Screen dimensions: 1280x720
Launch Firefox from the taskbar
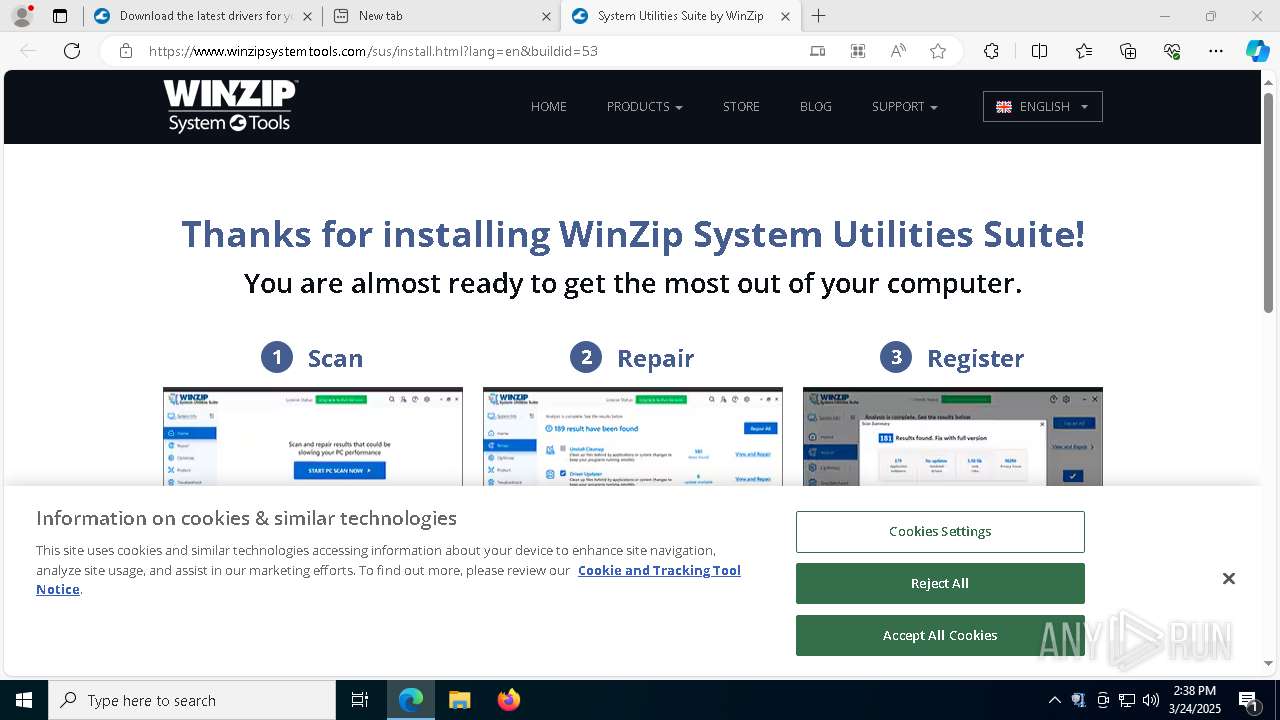click(508, 700)
